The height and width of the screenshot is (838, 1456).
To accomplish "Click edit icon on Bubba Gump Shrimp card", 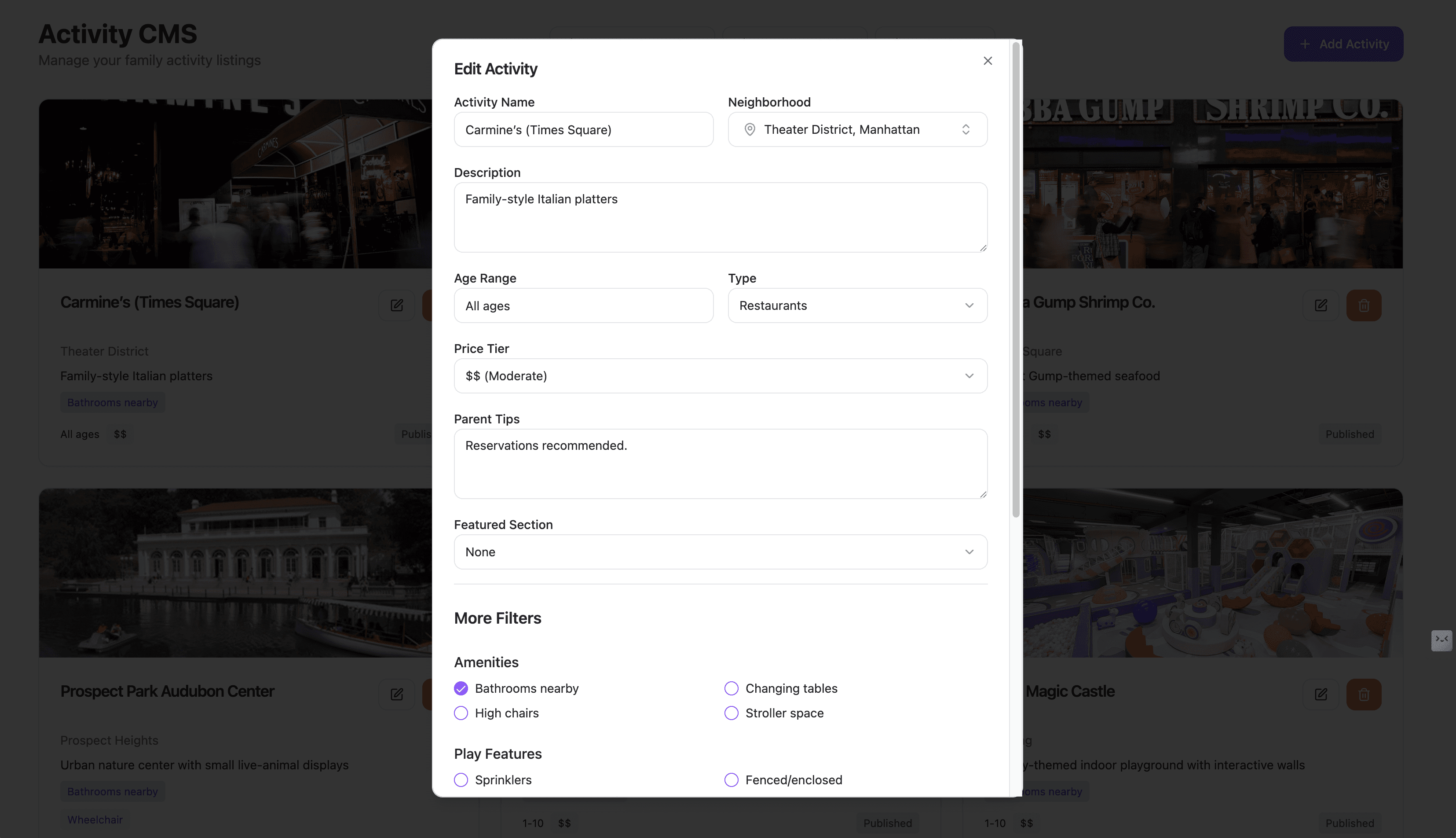I will [1320, 305].
